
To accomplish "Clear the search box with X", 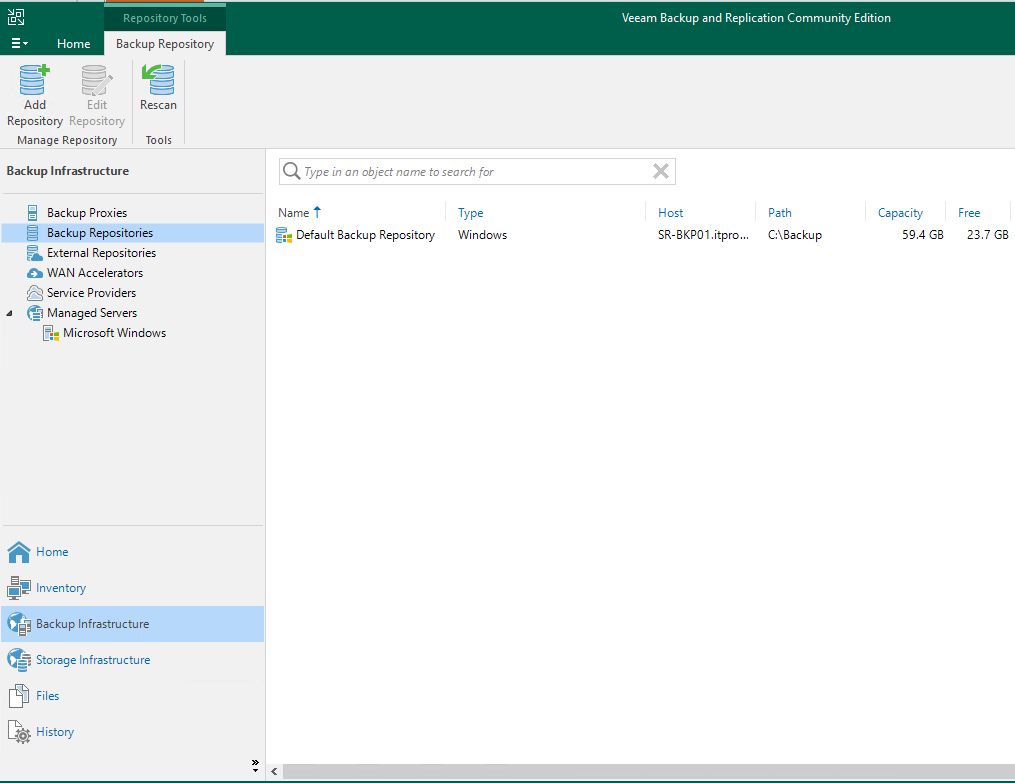I will (x=660, y=172).
